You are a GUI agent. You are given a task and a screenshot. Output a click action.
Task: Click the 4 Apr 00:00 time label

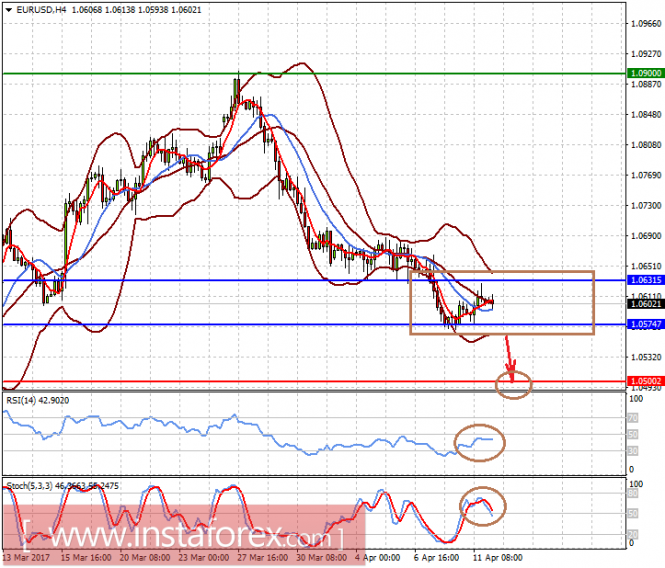tap(378, 557)
